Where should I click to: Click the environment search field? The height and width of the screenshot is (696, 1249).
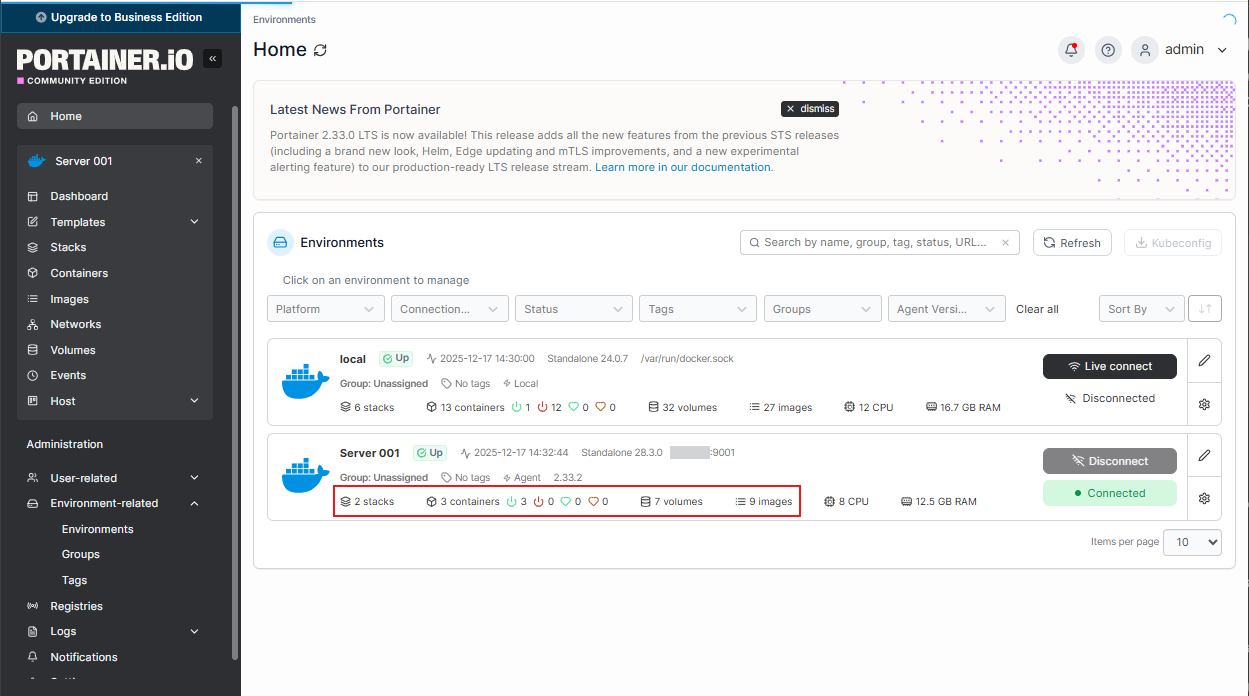point(878,242)
